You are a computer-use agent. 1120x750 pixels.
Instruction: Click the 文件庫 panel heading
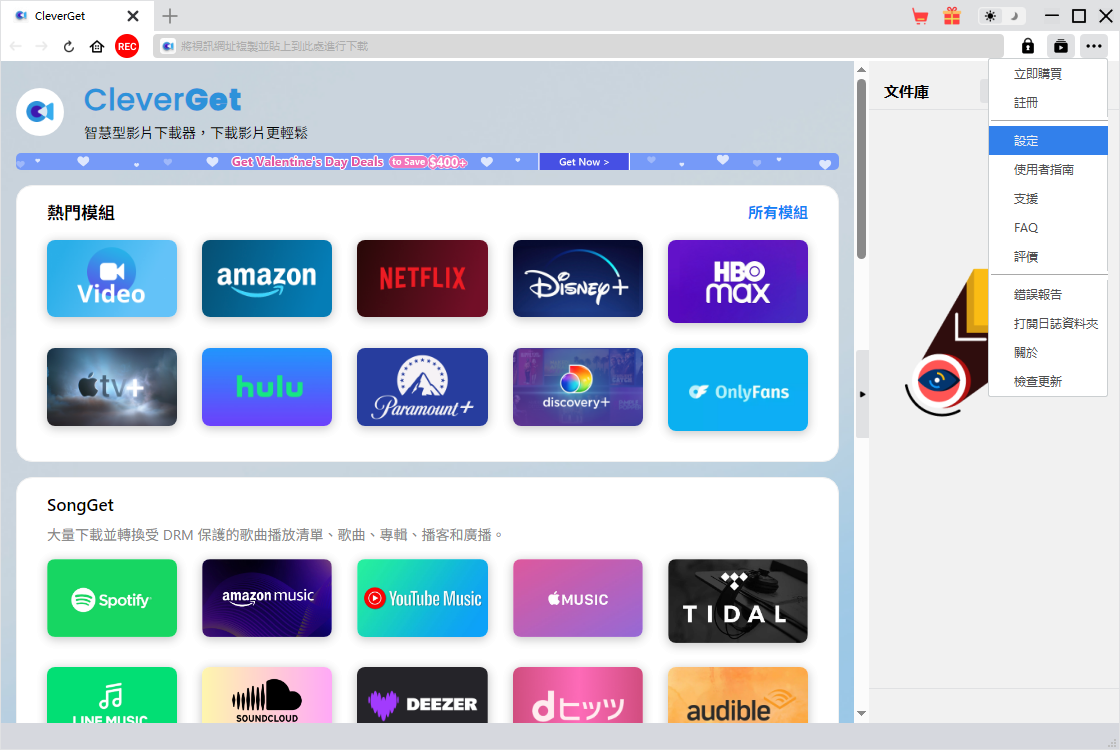[x=906, y=92]
